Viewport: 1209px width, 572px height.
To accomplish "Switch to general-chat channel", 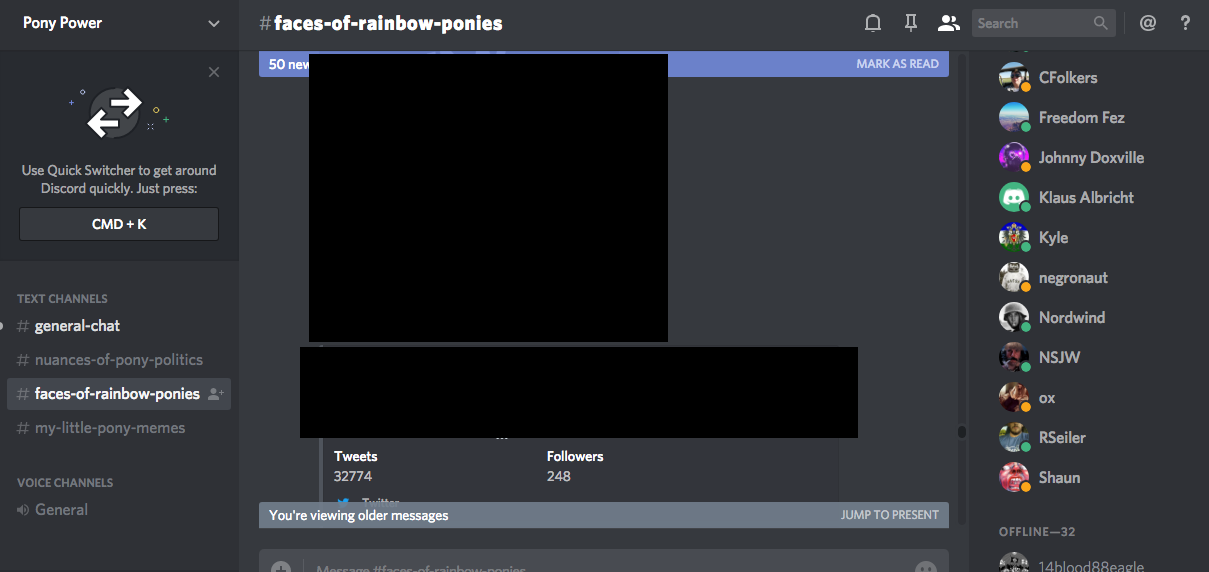I will (77, 326).
